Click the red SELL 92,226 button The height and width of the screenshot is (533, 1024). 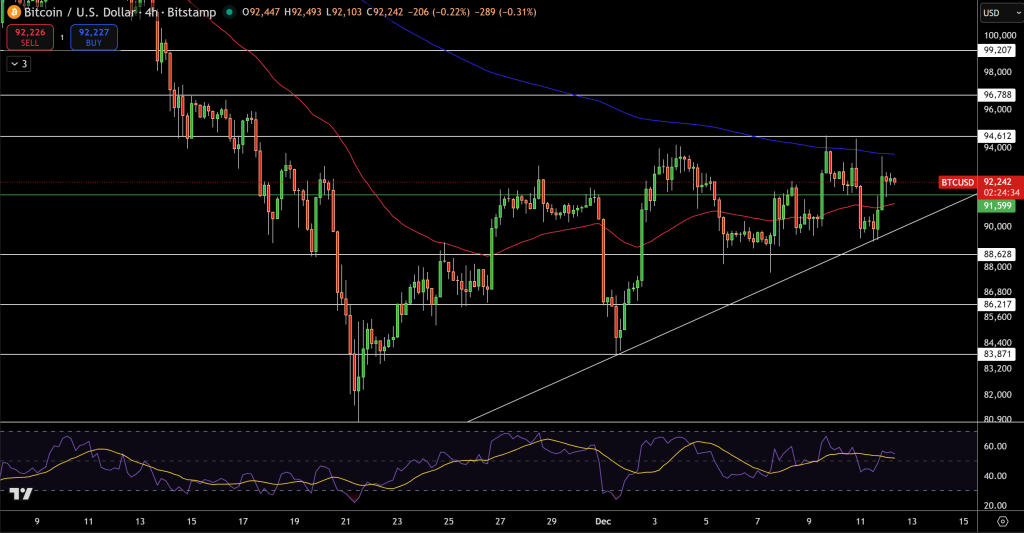(x=30, y=37)
